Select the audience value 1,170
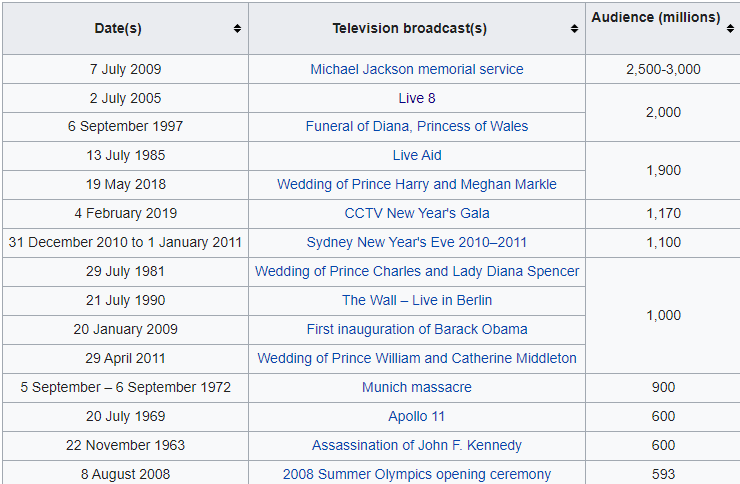The width and height of the screenshot is (740, 484). click(x=663, y=213)
